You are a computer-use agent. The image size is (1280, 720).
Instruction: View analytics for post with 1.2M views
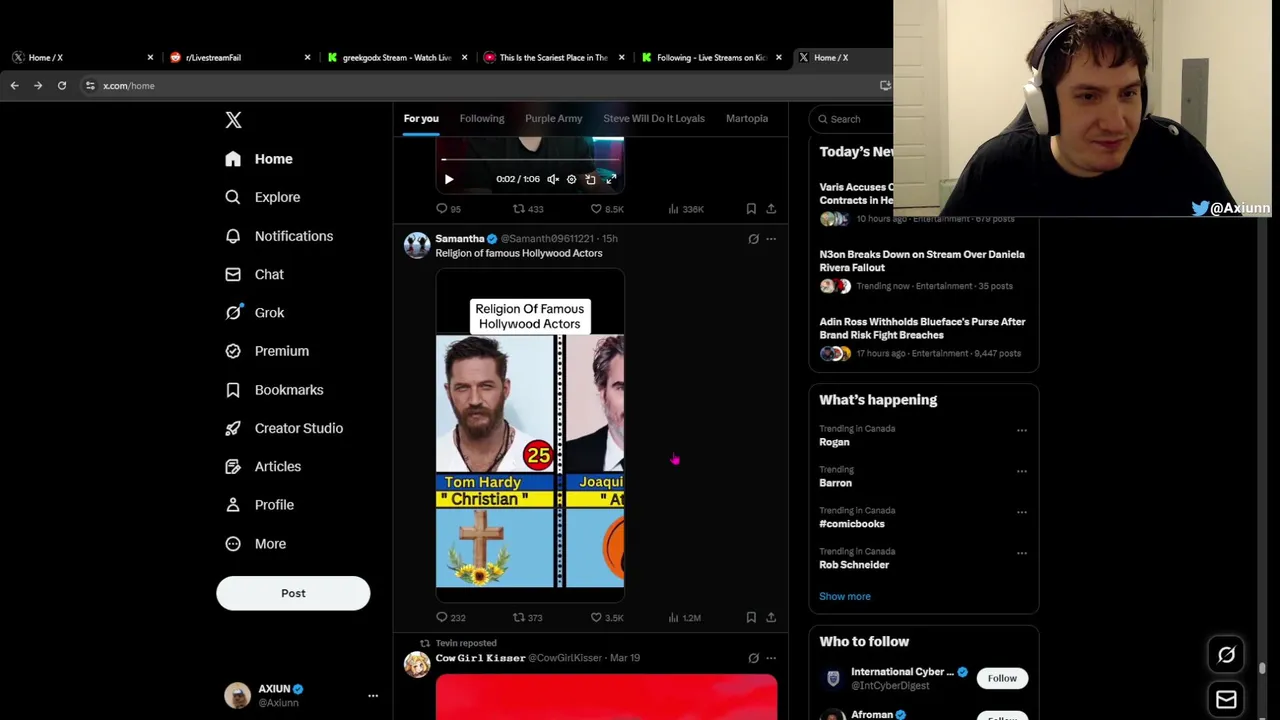(685, 618)
